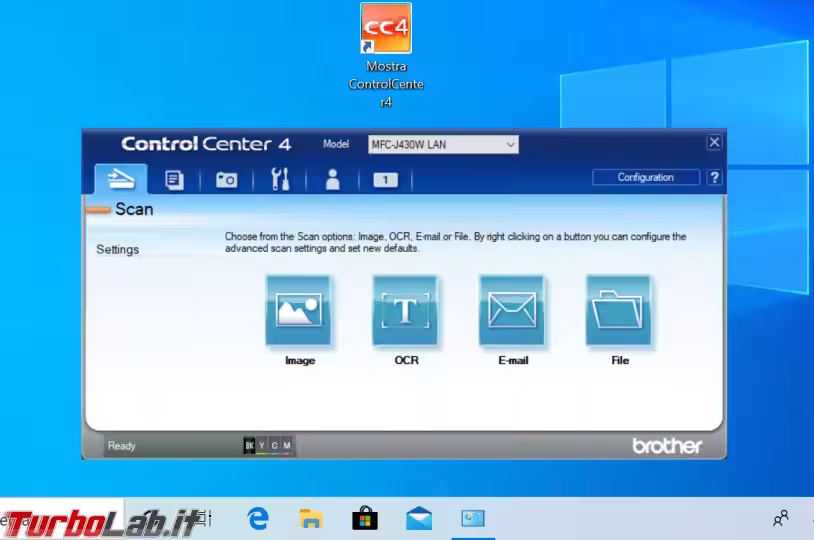Launch Microsoft Edge from the taskbar
Screen dimensions: 814x540
(x=258, y=518)
